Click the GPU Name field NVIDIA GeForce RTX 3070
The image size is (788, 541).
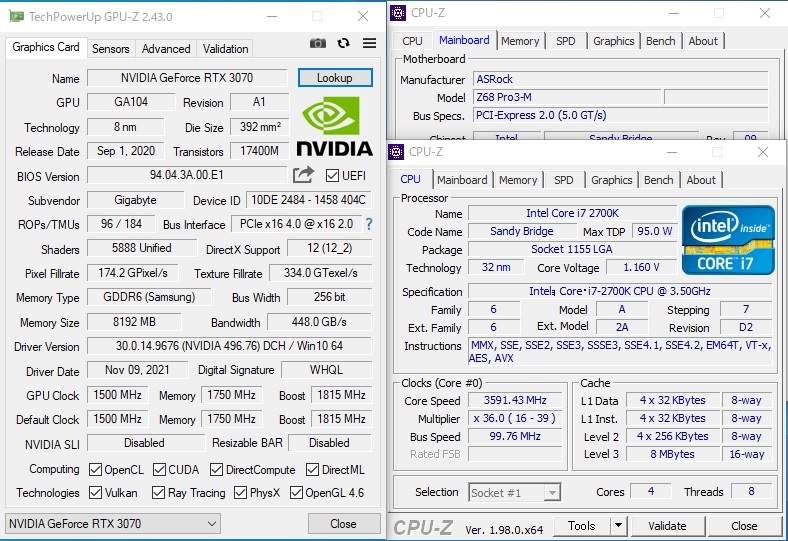tap(187, 78)
